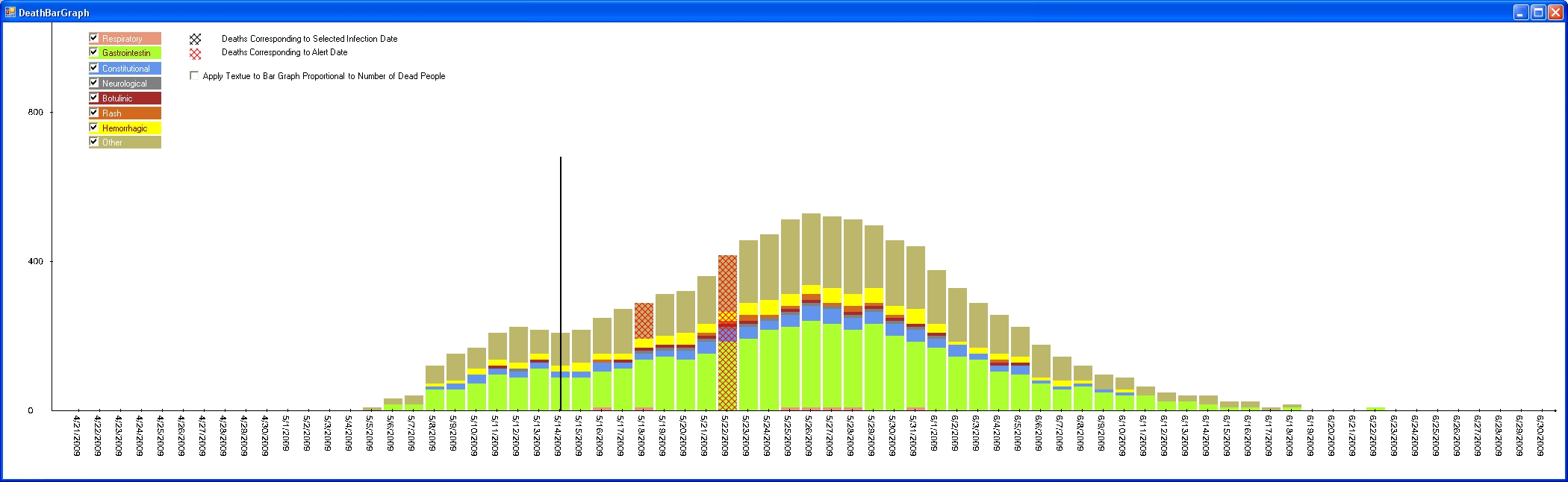Disable the Botulinic syndrome checkbox

click(94, 98)
